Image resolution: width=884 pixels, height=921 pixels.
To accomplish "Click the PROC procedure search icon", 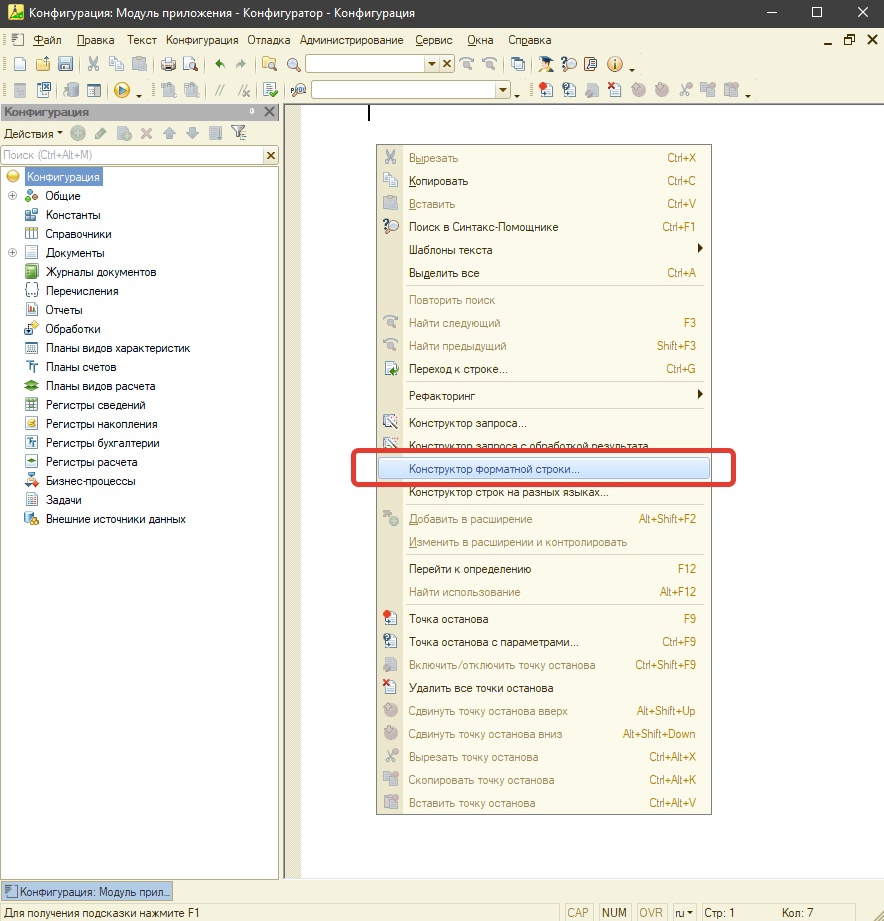I will coord(298,90).
